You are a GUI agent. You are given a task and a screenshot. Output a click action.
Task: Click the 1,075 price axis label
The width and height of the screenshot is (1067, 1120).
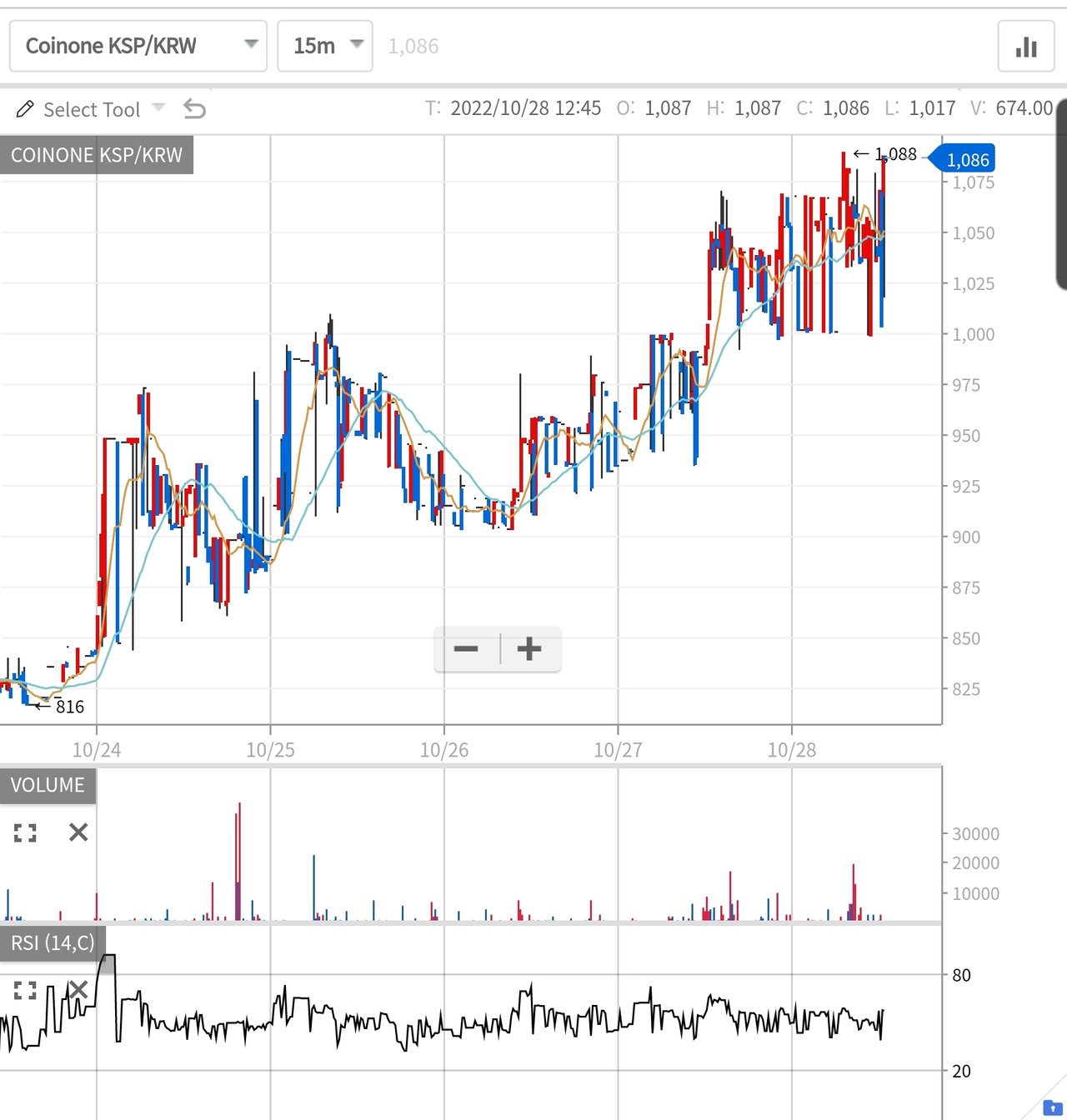click(x=974, y=182)
